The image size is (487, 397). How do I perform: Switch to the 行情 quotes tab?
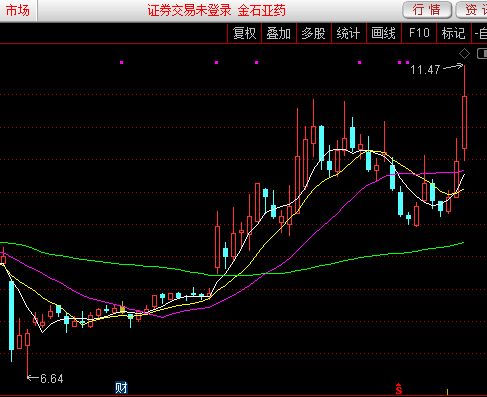[427, 10]
